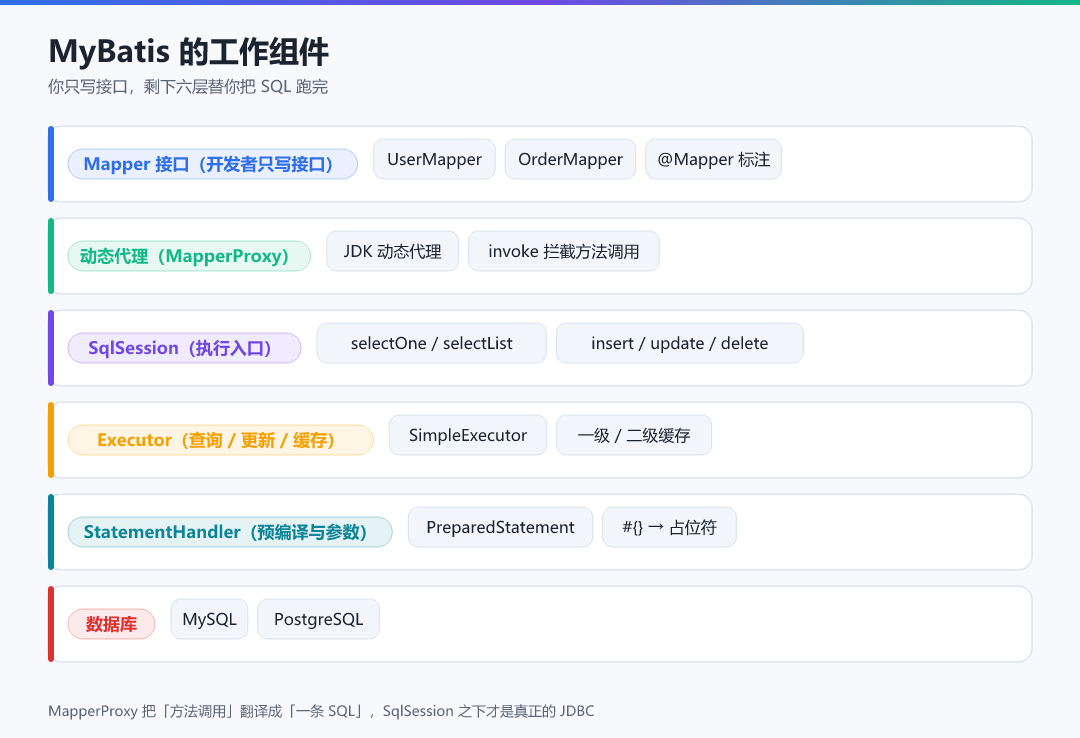Image resolution: width=1080 pixels, height=738 pixels.
Task: Select the JDK 动态代理 chip
Action: tap(393, 251)
